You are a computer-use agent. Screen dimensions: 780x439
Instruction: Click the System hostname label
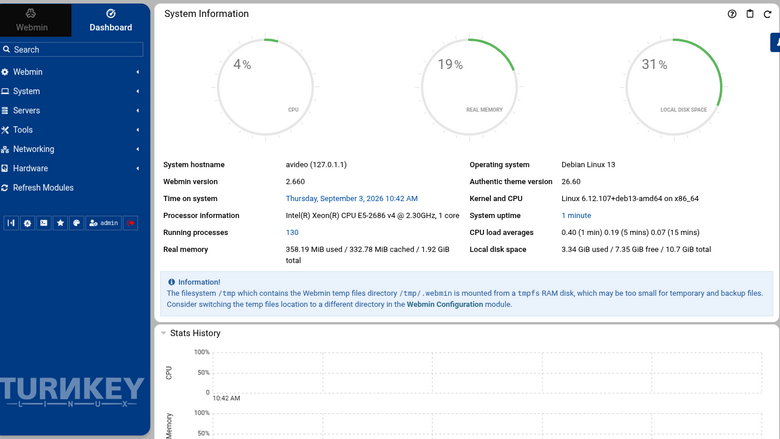[x=194, y=165]
